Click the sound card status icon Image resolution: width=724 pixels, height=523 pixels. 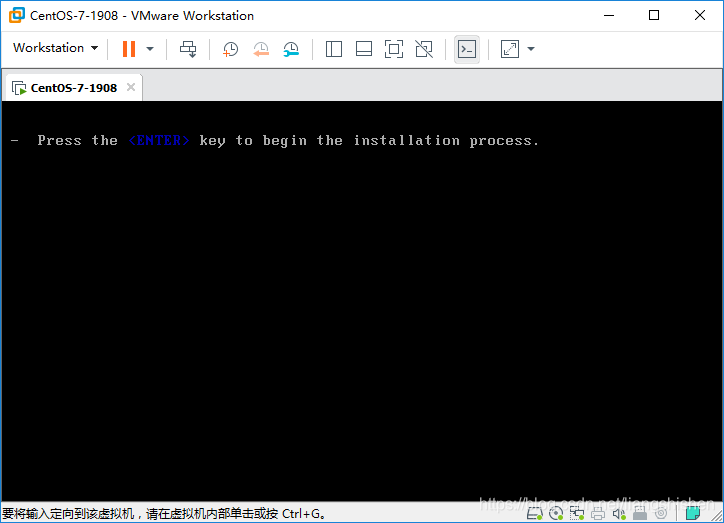(619, 513)
